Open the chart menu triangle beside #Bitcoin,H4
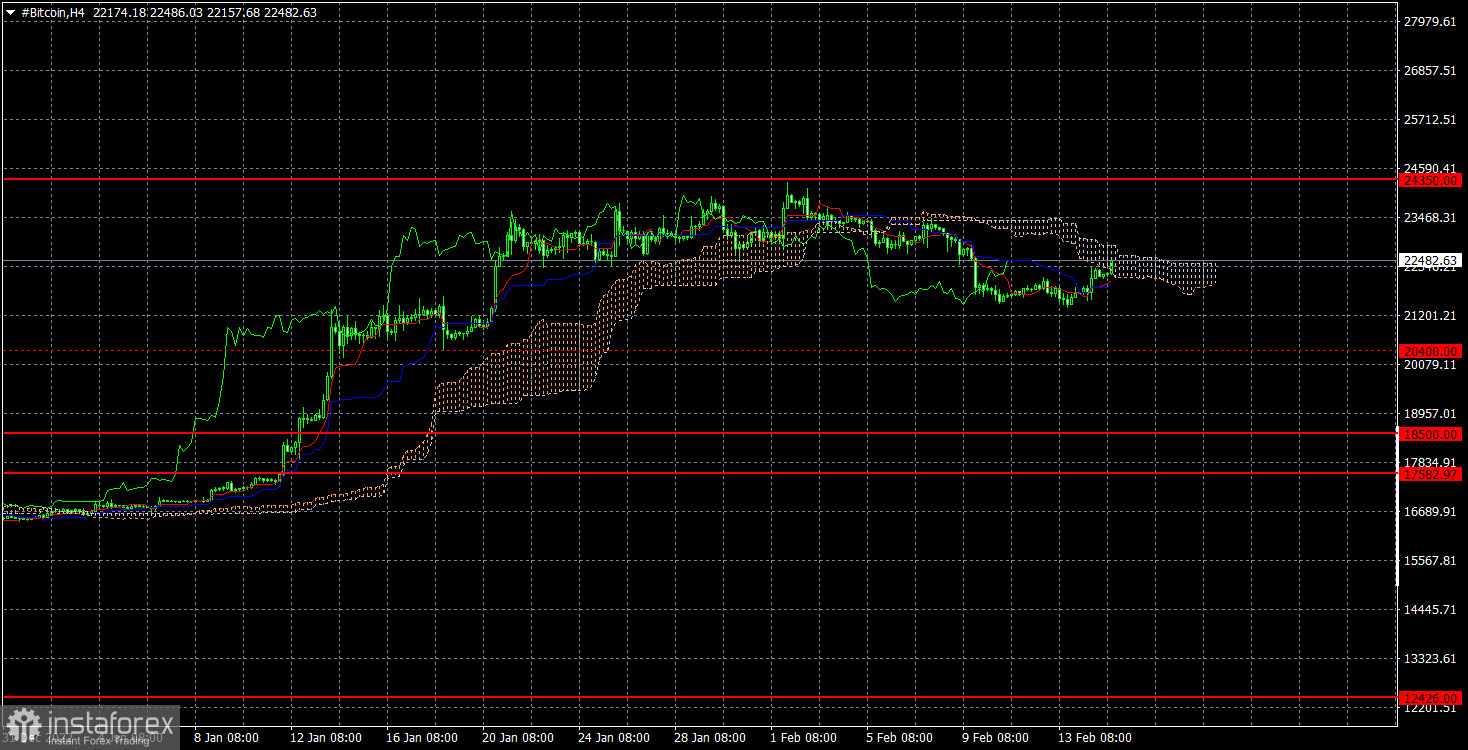The image size is (1468, 750). tap(10, 12)
